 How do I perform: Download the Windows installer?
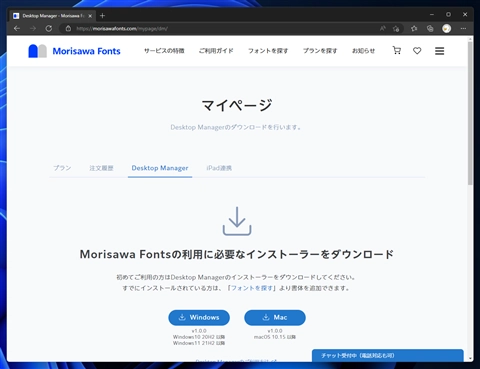[x=199, y=318]
